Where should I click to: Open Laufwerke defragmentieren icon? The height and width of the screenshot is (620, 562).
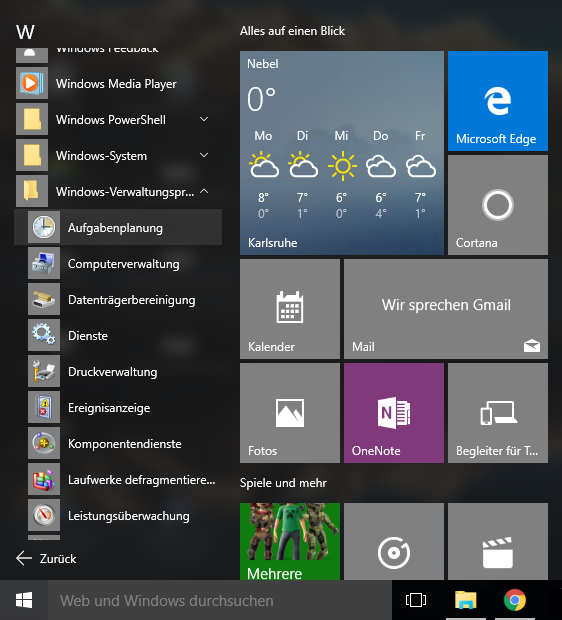44,479
